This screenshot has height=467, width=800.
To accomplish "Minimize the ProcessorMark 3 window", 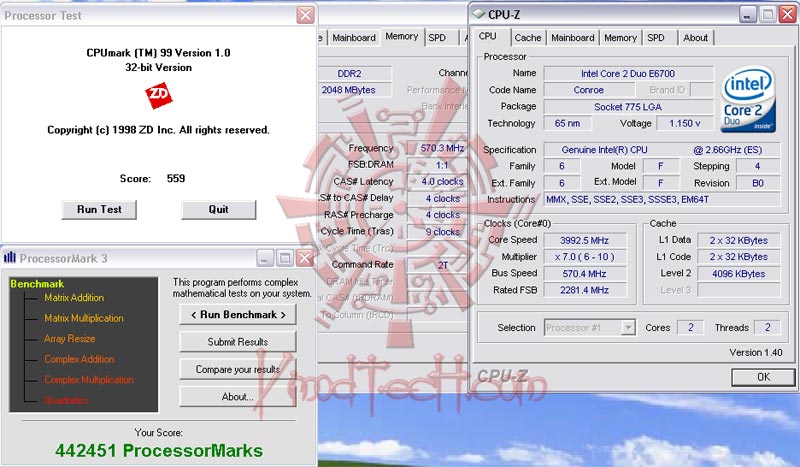I will (264, 258).
